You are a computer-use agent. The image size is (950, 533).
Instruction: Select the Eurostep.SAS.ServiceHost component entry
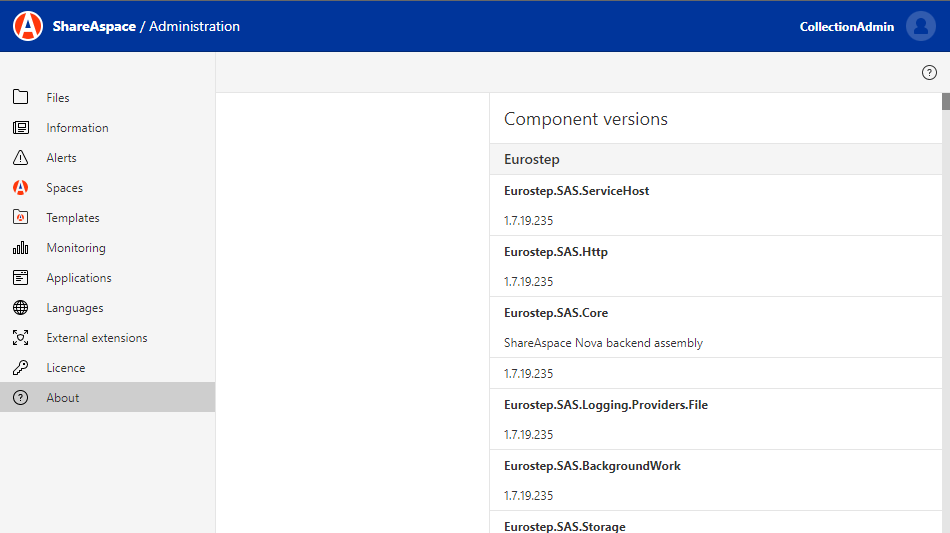pos(576,191)
